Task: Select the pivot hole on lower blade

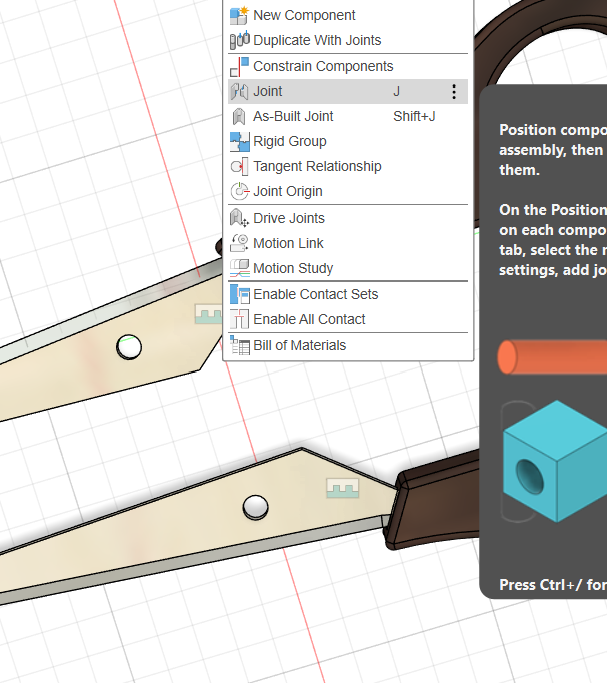Action: point(255,508)
